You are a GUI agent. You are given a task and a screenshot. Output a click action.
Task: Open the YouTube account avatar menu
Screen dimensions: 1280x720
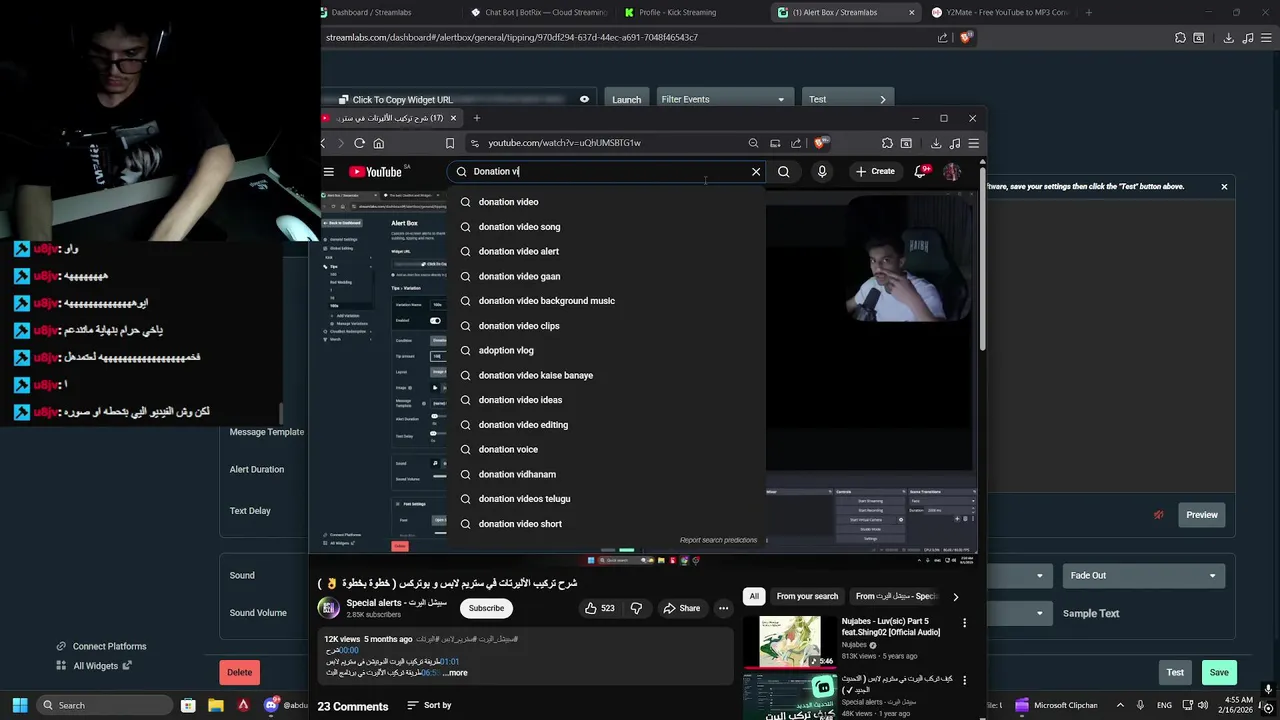952,172
